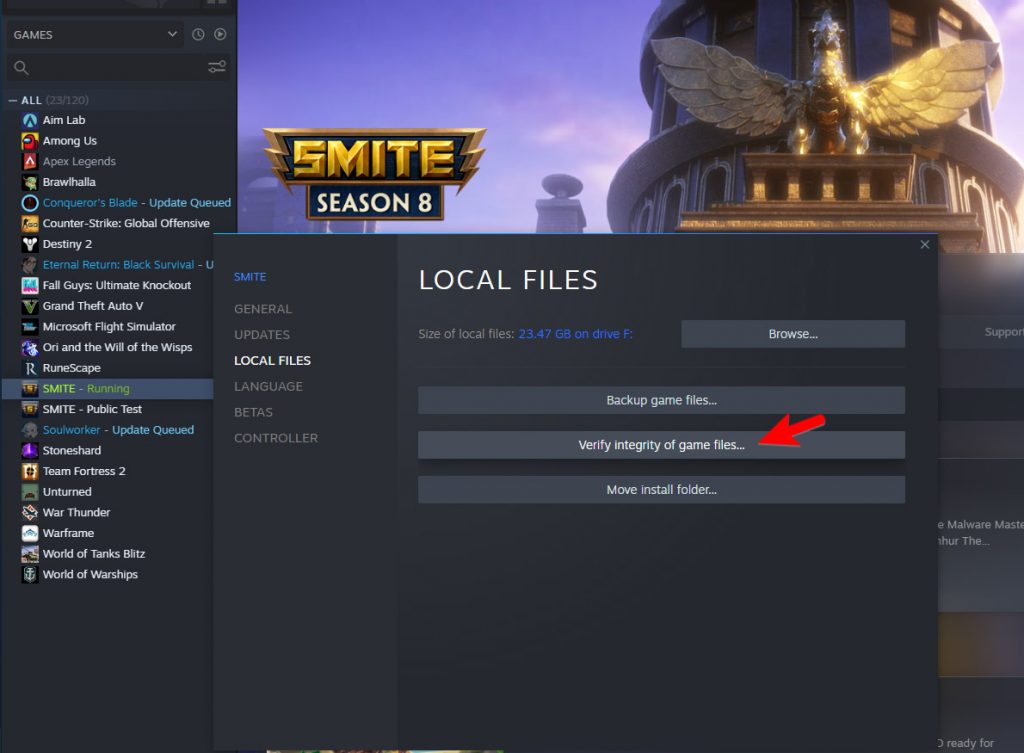Screen dimensions: 1024x753
Task: Click the RuneScape game icon
Action: point(29,368)
